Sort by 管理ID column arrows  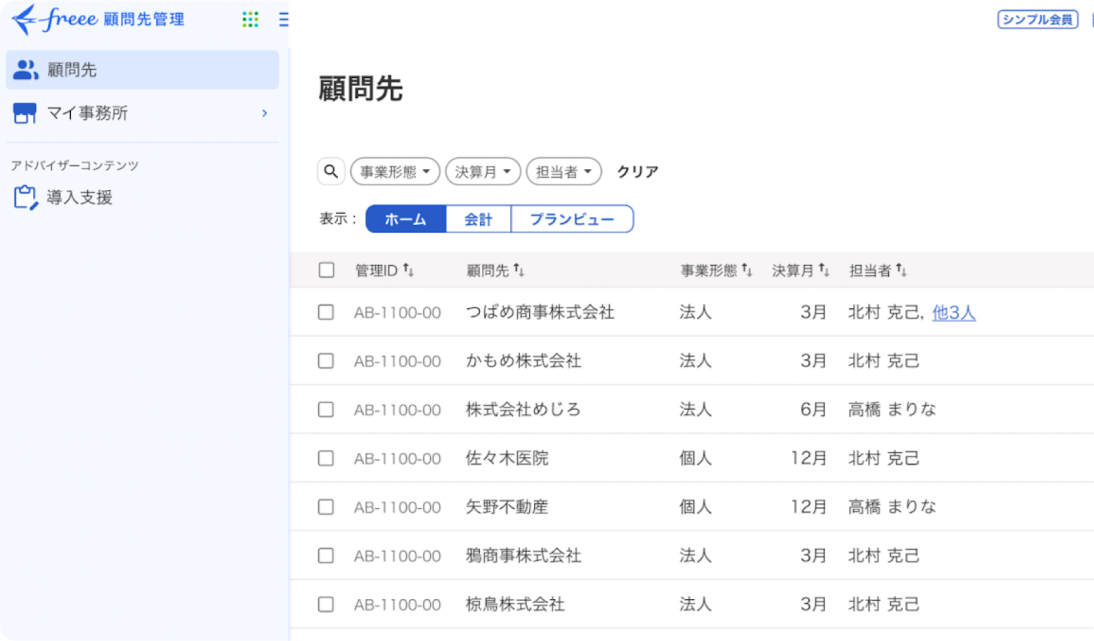coord(409,271)
